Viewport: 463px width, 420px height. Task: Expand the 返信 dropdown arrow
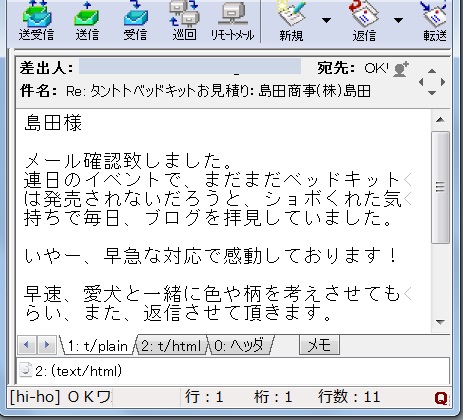click(x=398, y=21)
